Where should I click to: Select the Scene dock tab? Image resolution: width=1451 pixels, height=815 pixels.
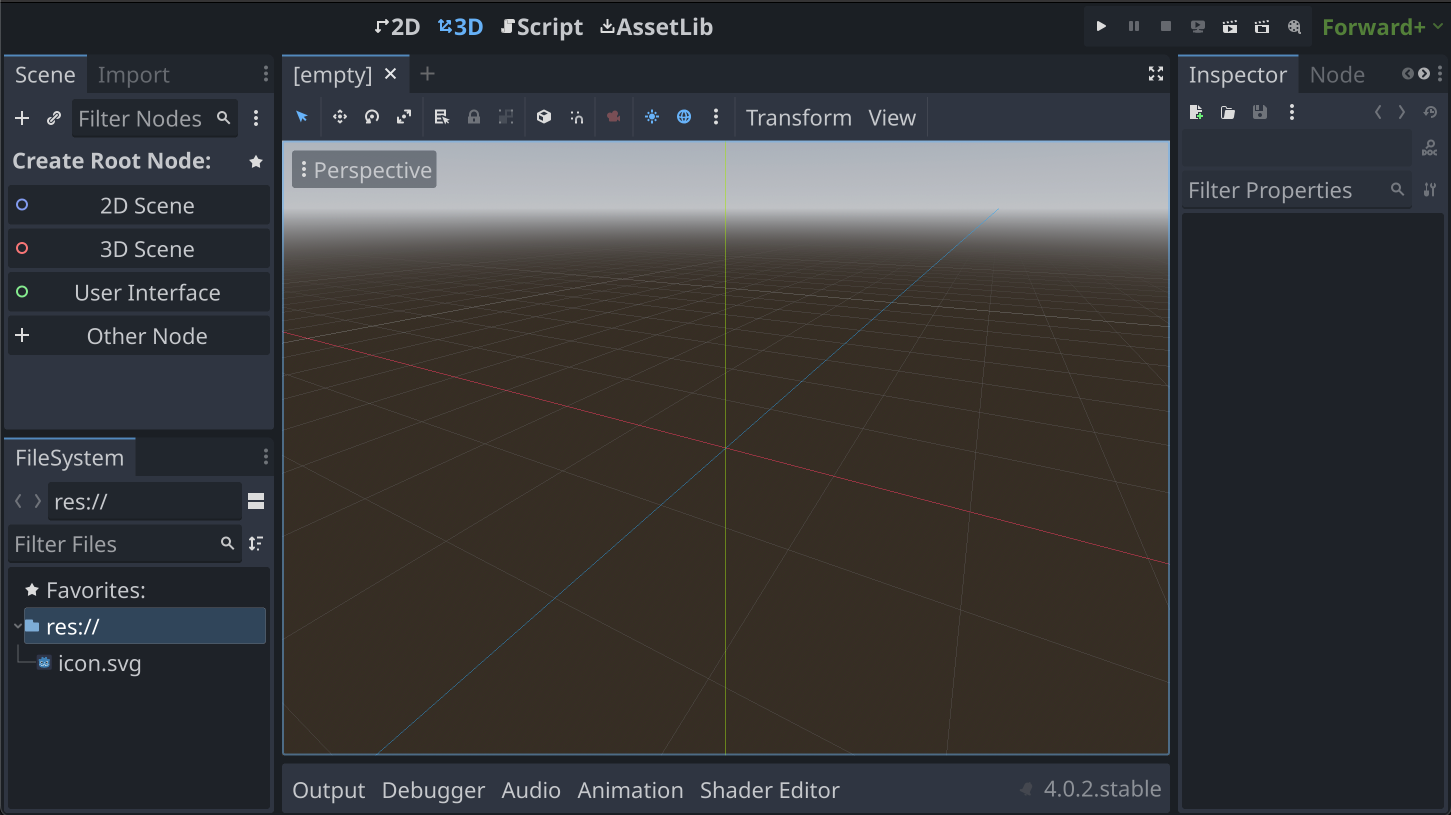[x=45, y=75]
